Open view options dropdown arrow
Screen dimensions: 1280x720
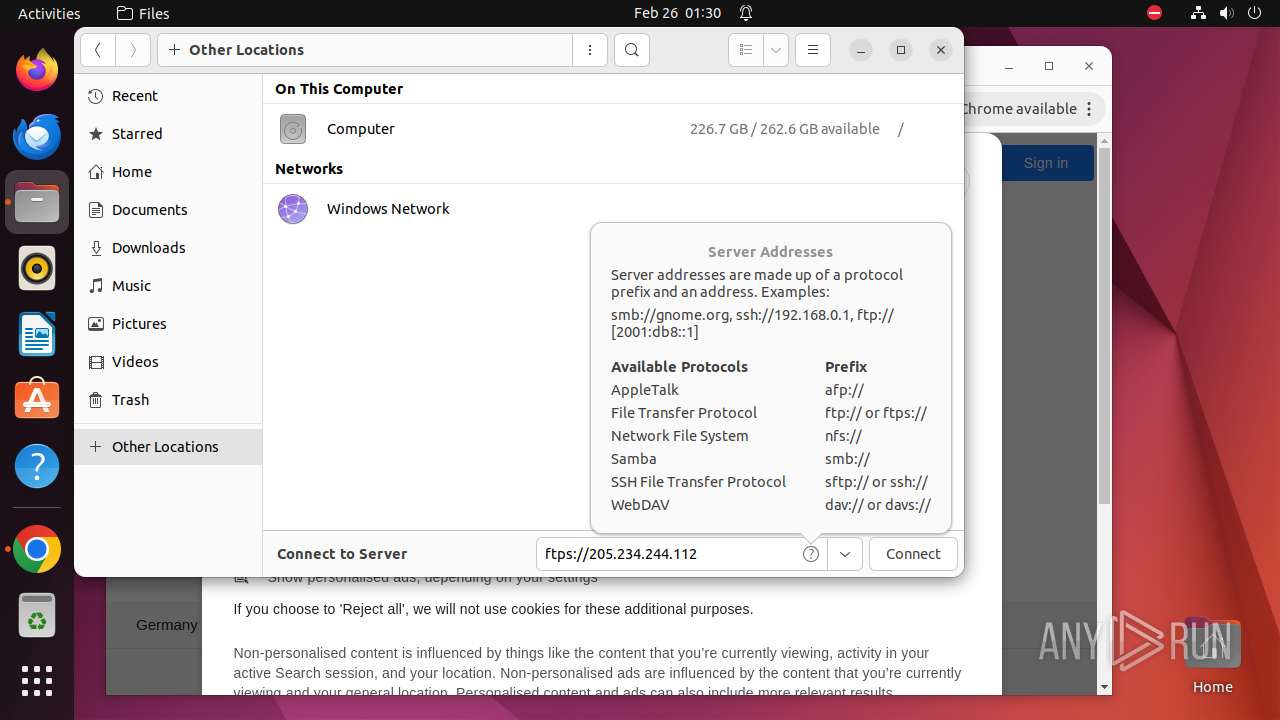click(x=776, y=50)
